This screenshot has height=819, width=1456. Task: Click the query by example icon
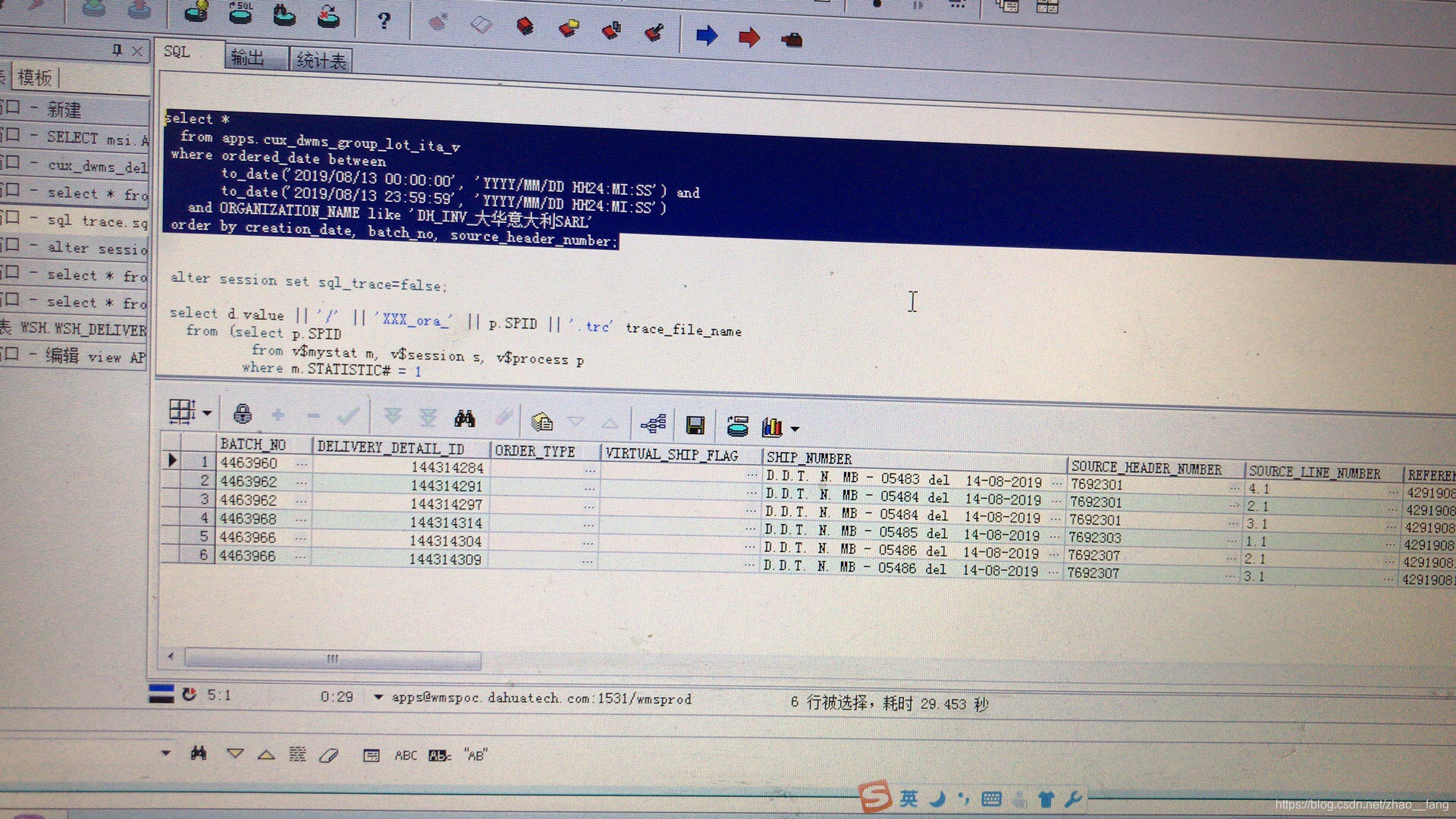click(541, 421)
